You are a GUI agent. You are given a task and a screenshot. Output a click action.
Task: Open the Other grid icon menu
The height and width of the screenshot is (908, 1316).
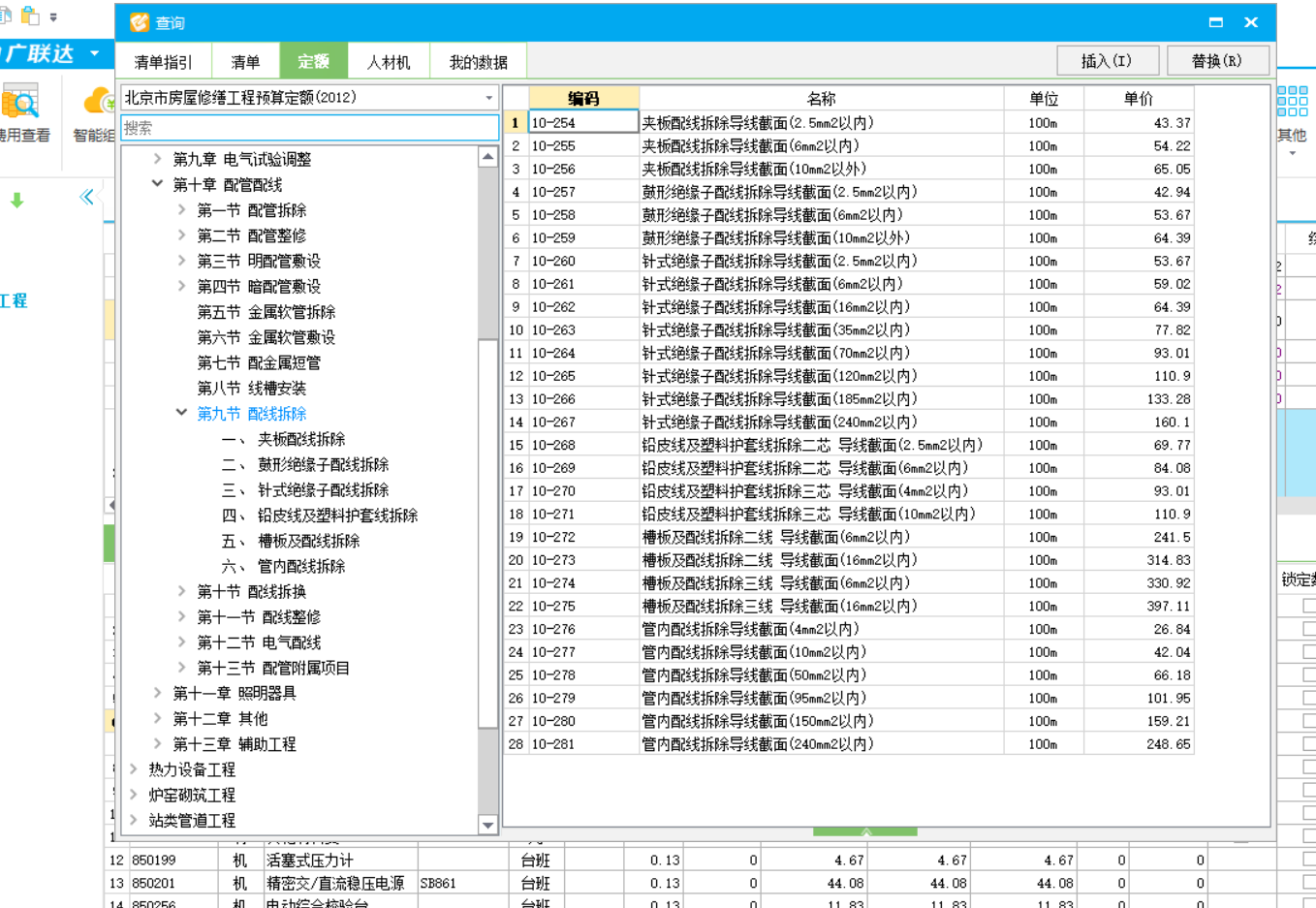click(1292, 100)
